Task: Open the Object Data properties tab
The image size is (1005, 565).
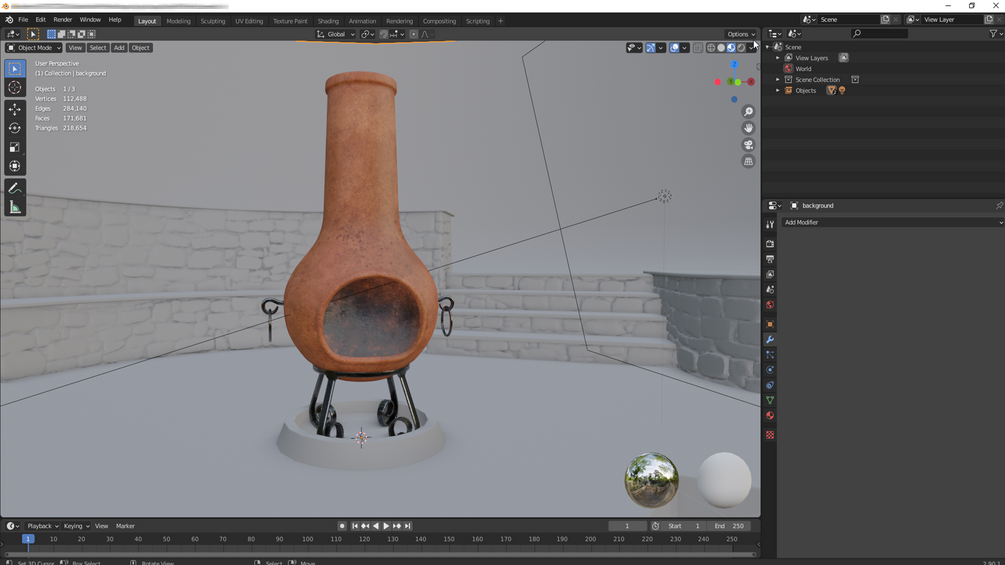Action: [x=770, y=400]
